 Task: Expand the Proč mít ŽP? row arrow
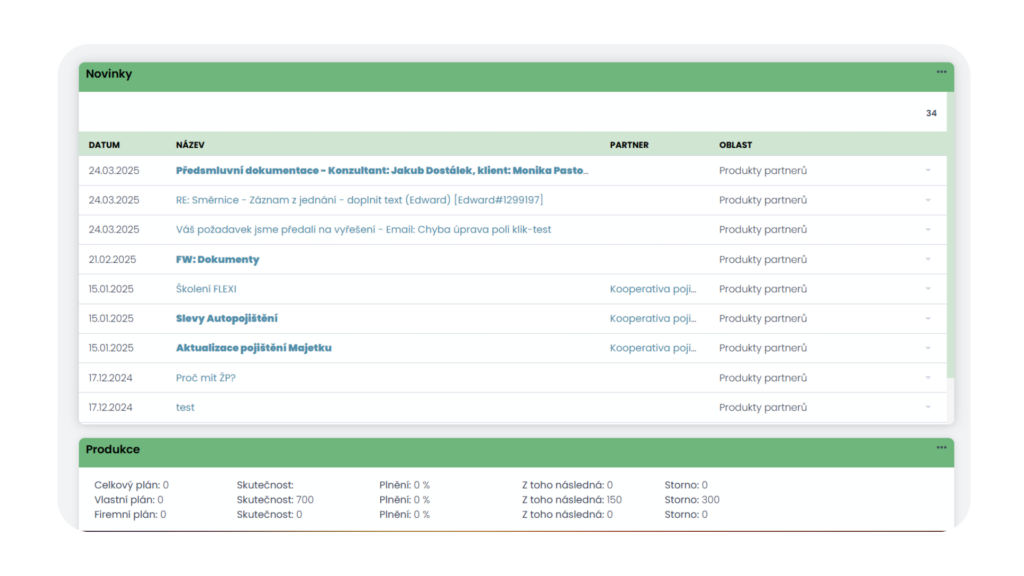928,378
